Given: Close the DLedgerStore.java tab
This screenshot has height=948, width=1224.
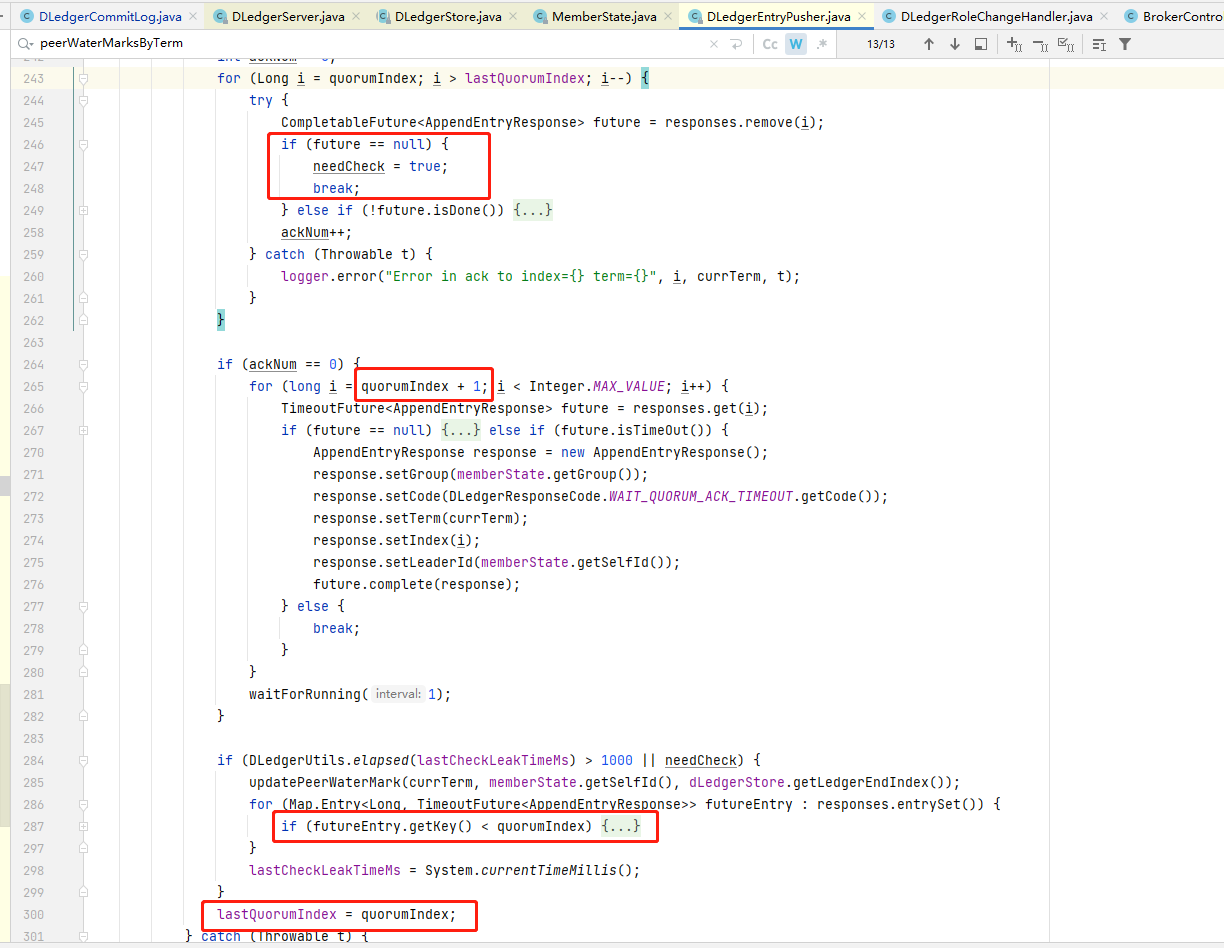Looking at the screenshot, I should [512, 17].
